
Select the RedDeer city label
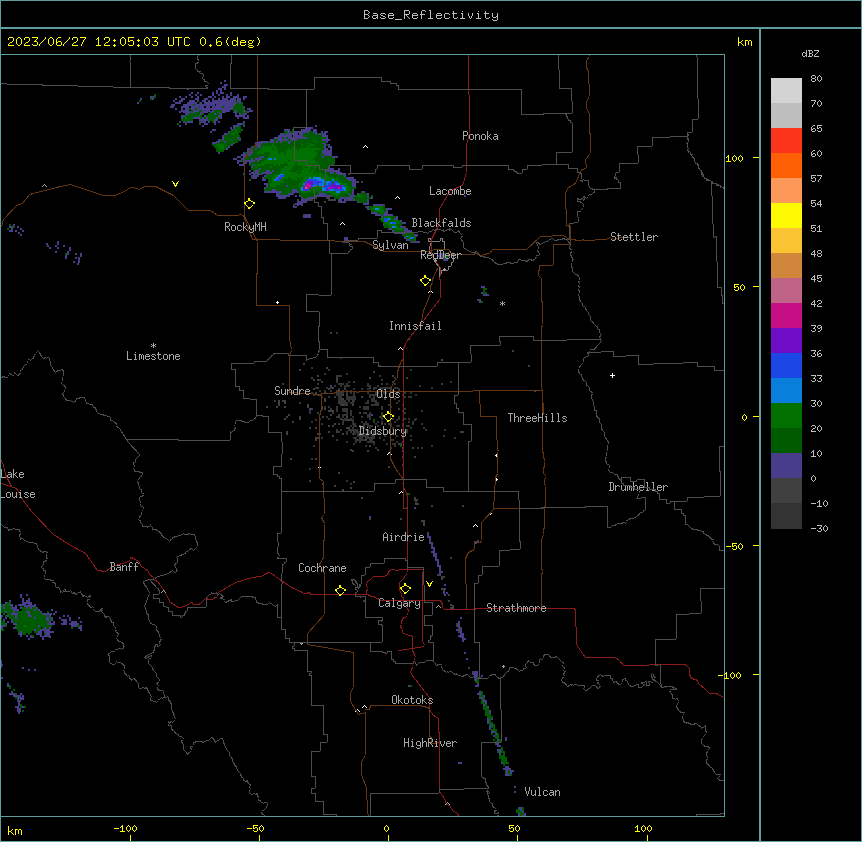click(x=440, y=255)
